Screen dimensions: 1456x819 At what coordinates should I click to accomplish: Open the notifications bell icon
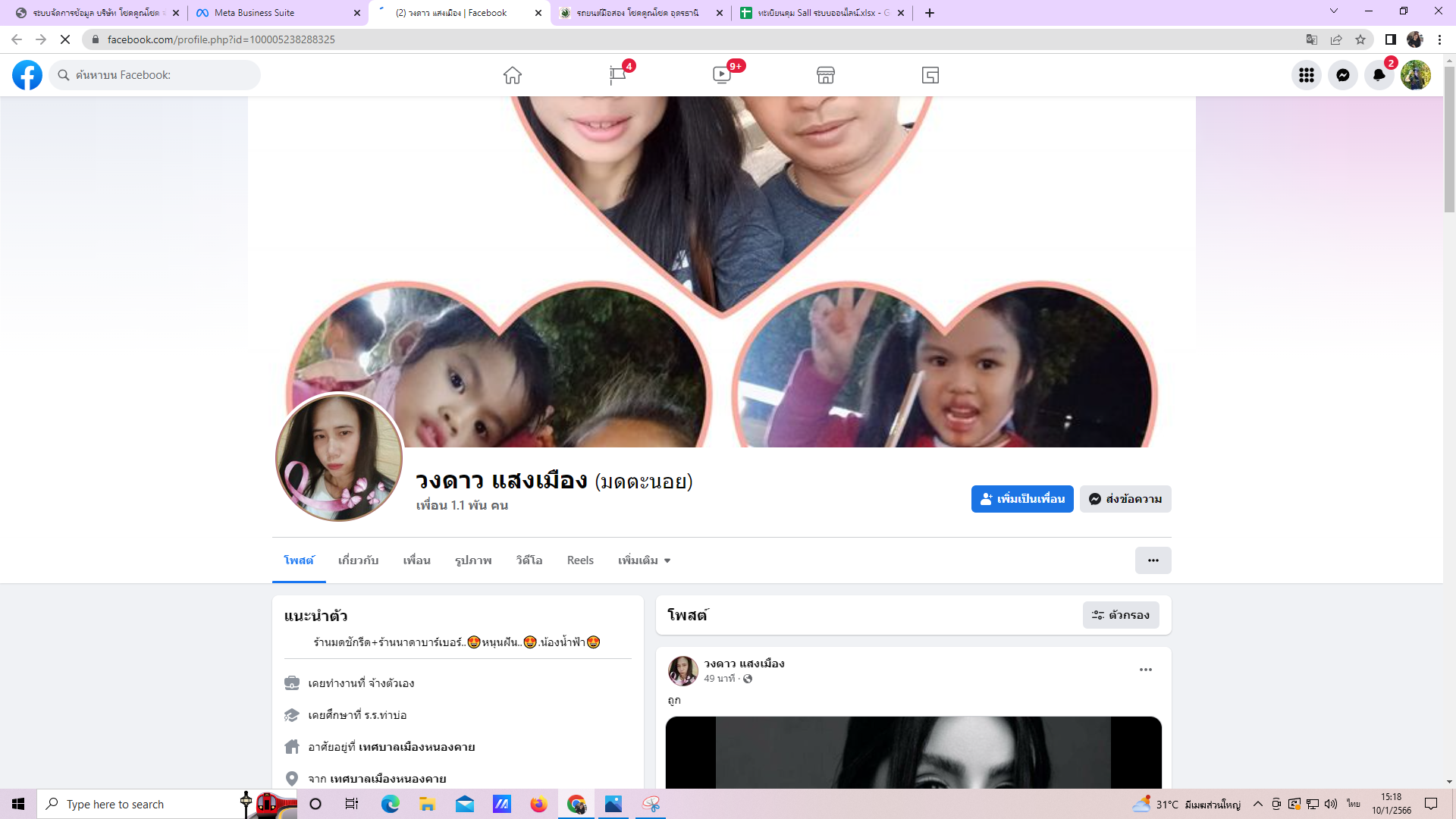click(x=1379, y=75)
